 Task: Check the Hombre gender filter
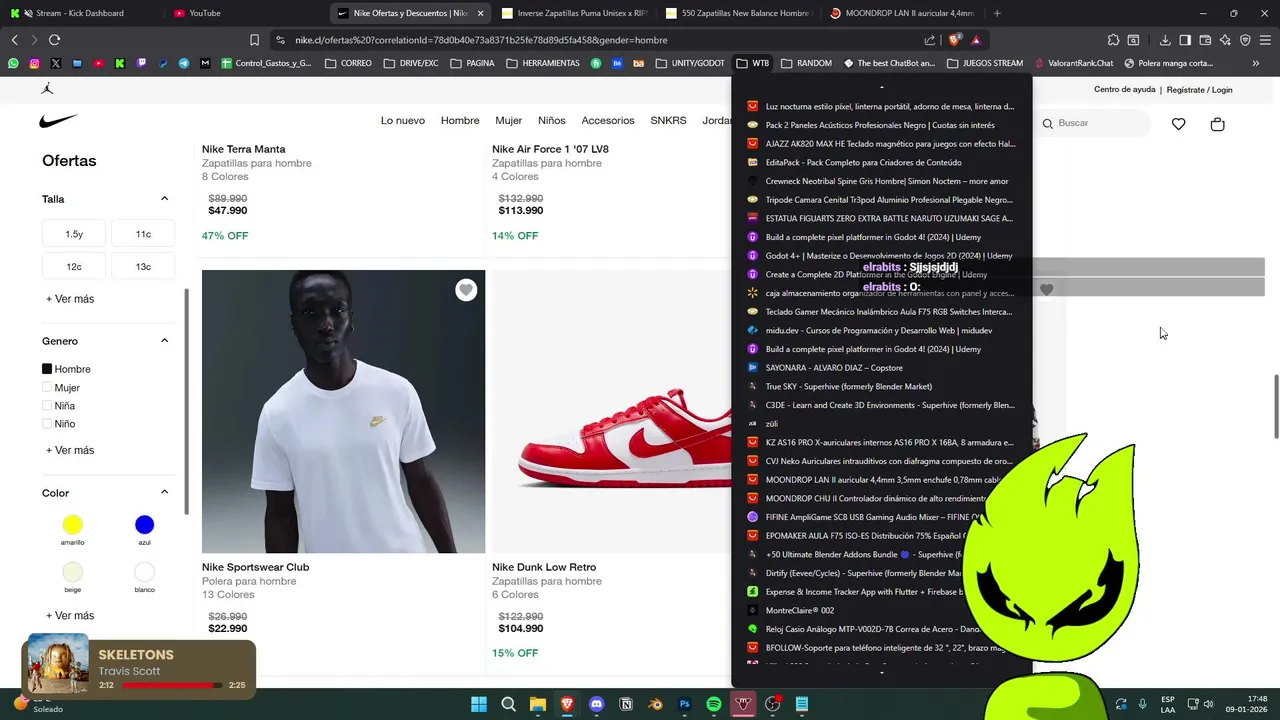47,369
